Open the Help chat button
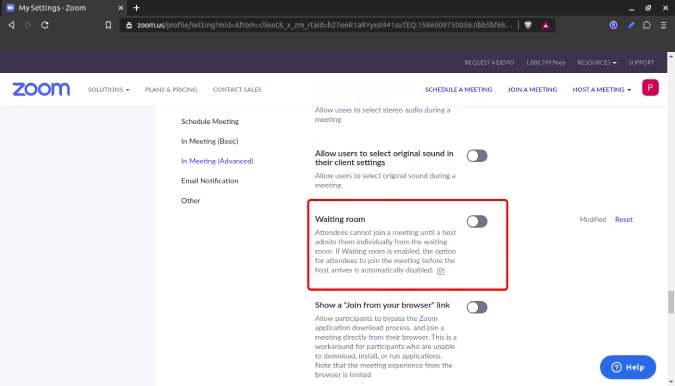The width and height of the screenshot is (675, 386). pyautogui.click(x=628, y=367)
